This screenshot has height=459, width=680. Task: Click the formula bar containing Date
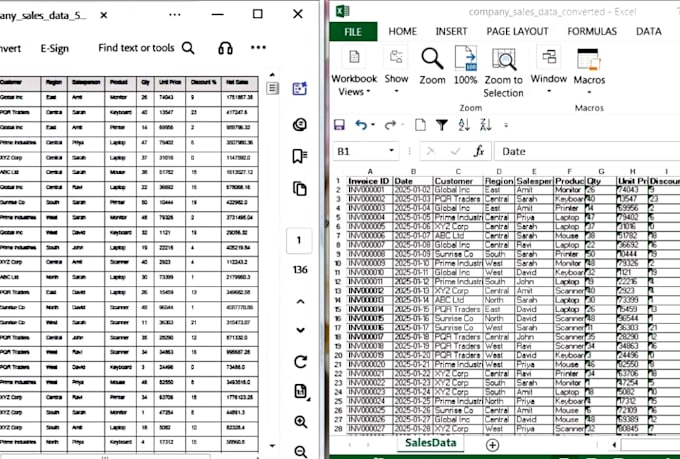point(587,151)
